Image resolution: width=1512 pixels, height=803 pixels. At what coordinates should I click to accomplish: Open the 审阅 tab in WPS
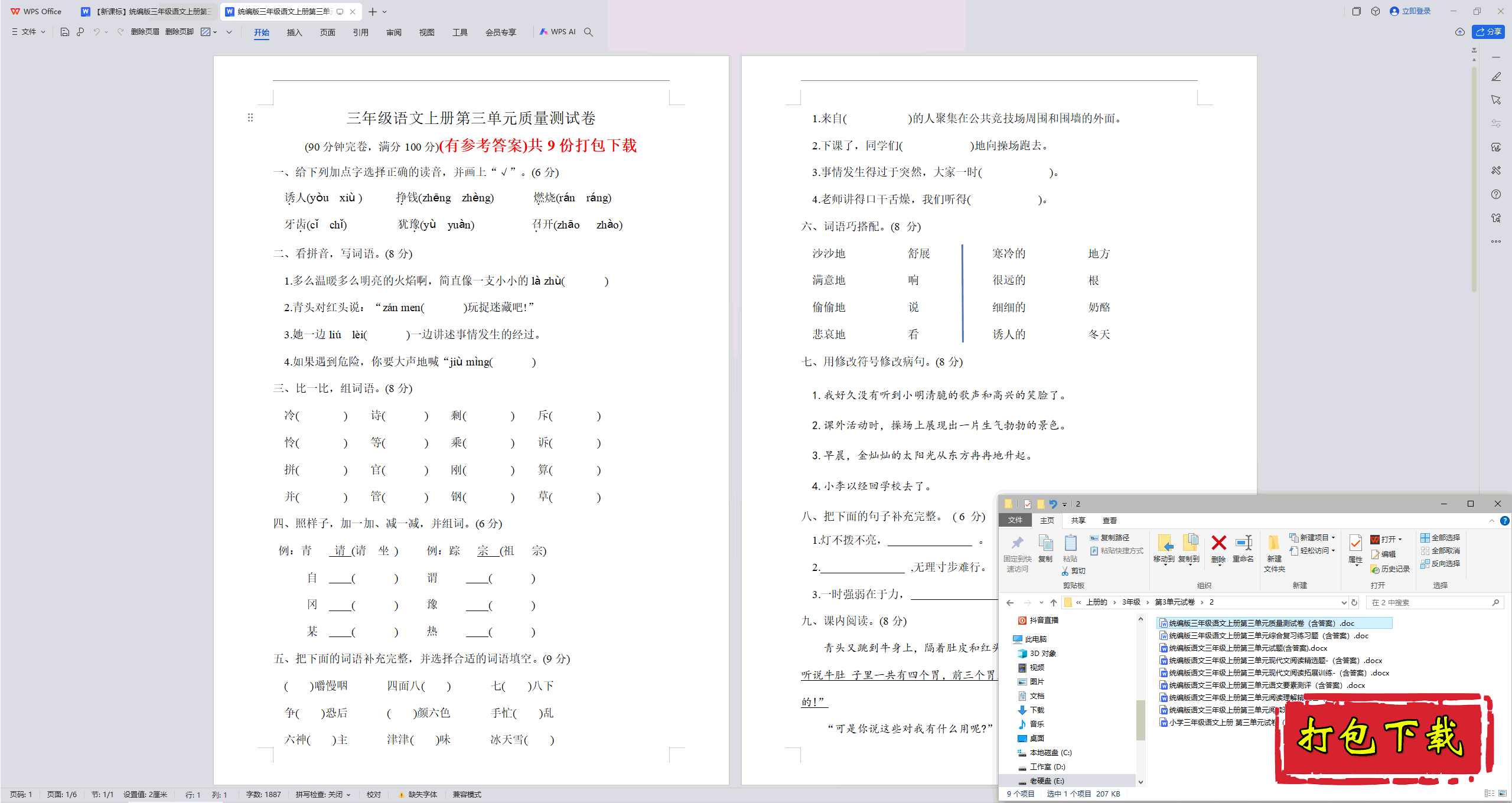[393, 32]
